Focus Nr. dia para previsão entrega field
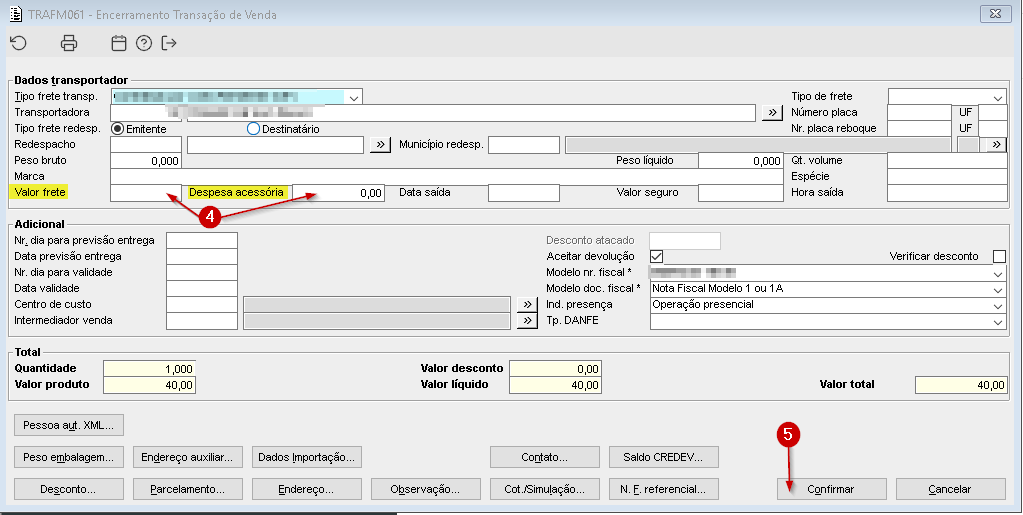The height and width of the screenshot is (515, 1023). tap(202, 240)
